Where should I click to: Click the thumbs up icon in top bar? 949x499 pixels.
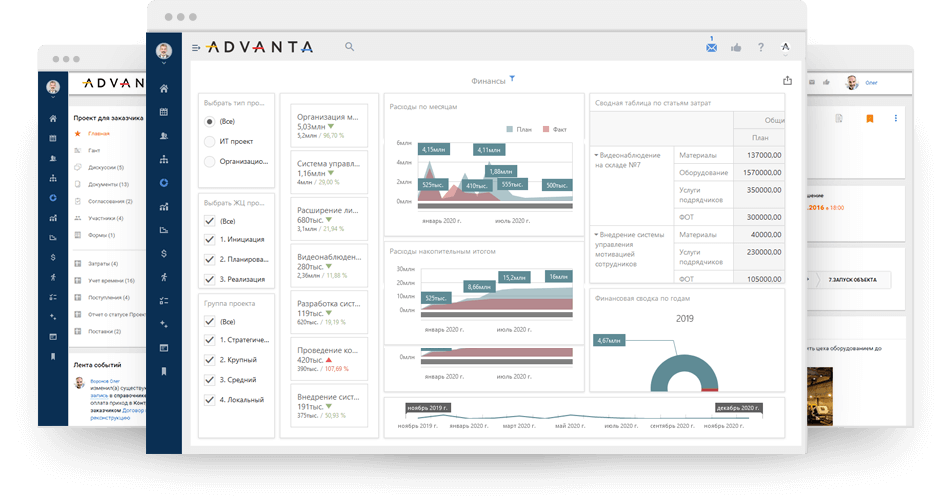tap(736, 47)
